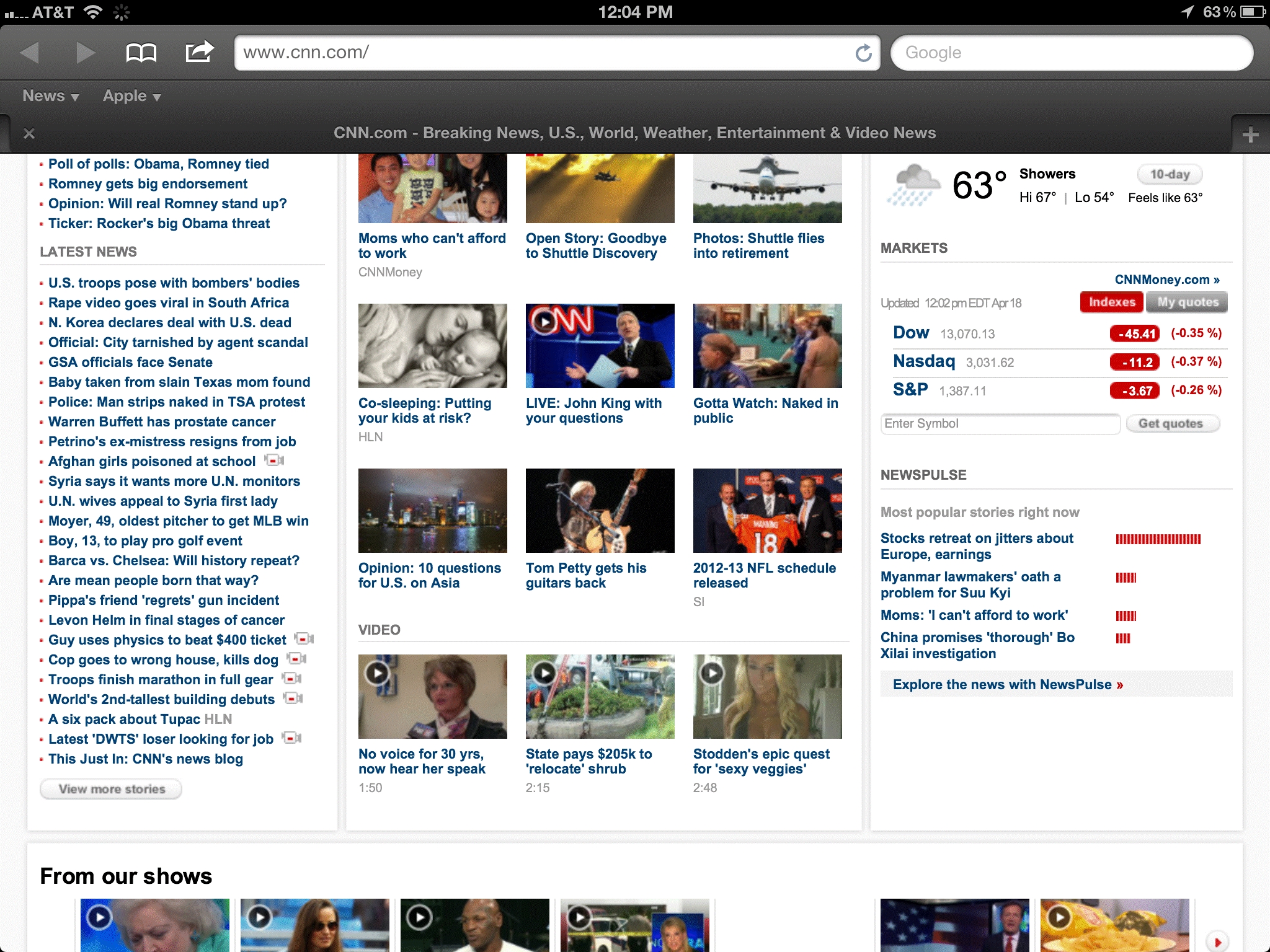Open 'Myanmar lawmakers' oath' NewsPulse story
This screenshot has height=952, width=1270.
pos(970,584)
